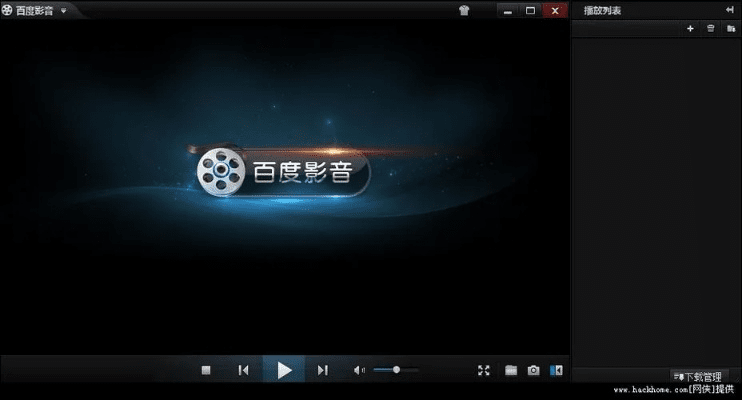Add a file to the playlist
This screenshot has height=400, width=742.
[x=690, y=29]
